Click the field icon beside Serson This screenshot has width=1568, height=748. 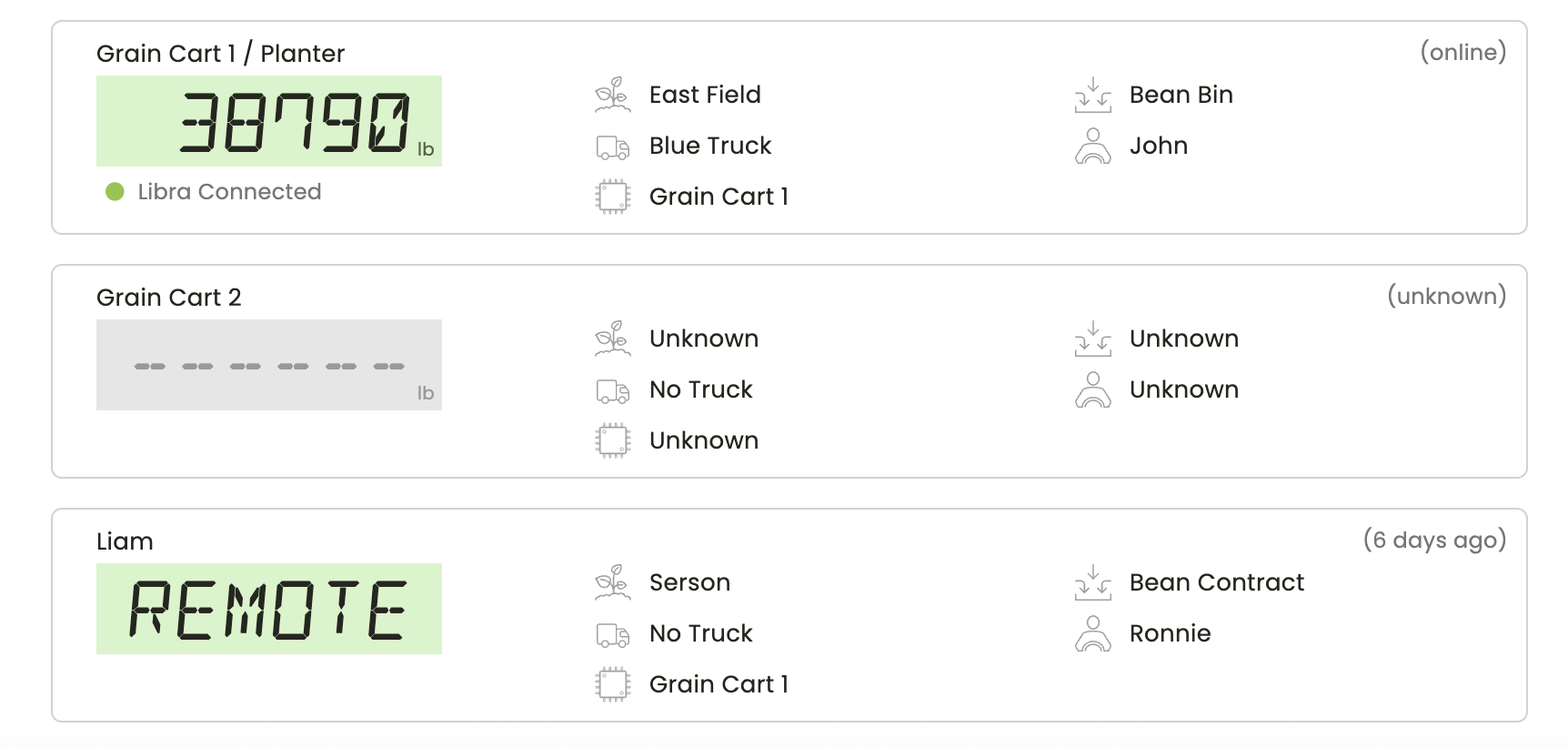tap(612, 582)
